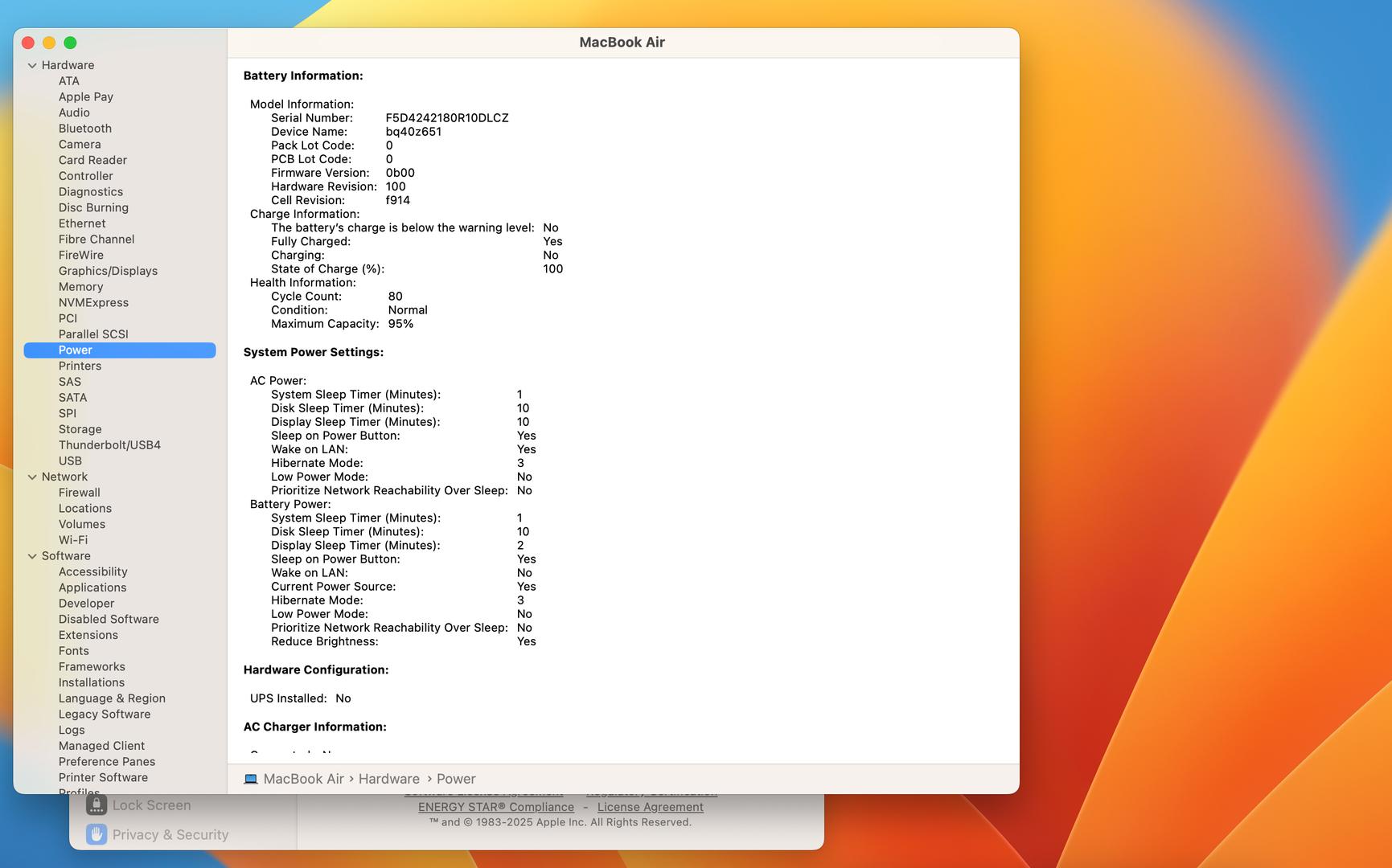This screenshot has width=1392, height=868.
Task: Select Thunderbolt/USB4 in the sidebar
Action: (109, 445)
